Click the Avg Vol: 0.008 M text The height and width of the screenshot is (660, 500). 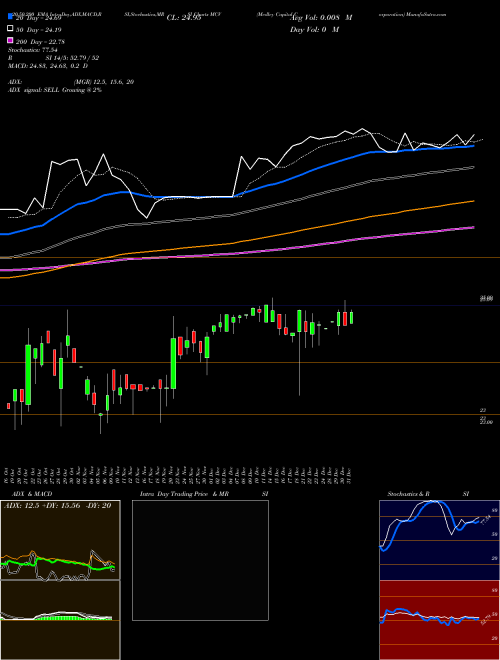[321, 18]
